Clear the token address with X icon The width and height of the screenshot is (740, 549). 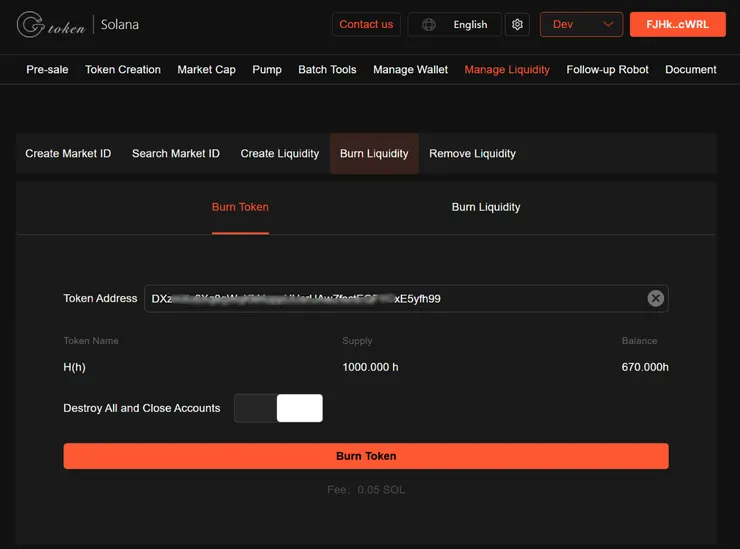[655, 298]
